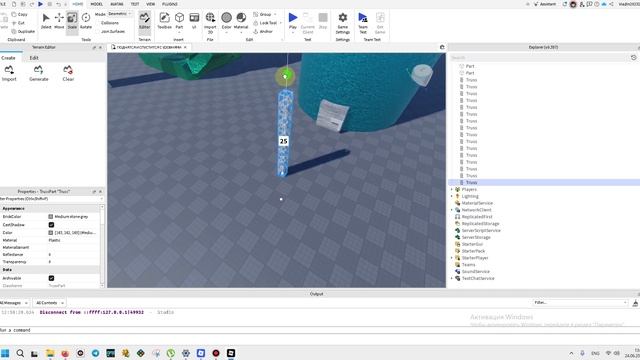Open All Messages output filter dropdown
Viewport: 640px width, 360px height.
(x=13, y=303)
